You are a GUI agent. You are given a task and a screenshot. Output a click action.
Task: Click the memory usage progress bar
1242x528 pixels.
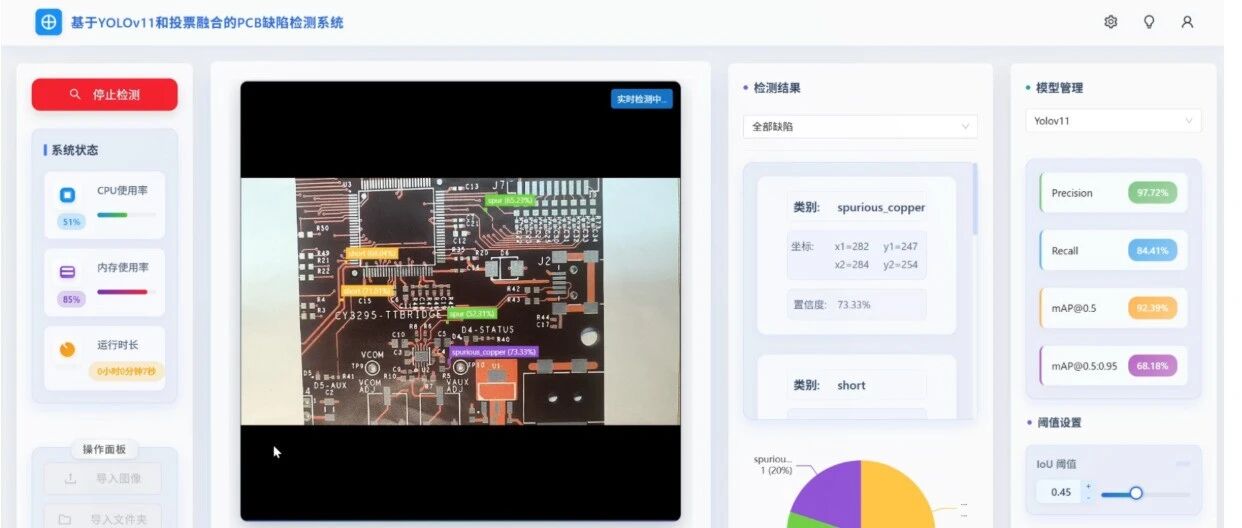coord(126,292)
